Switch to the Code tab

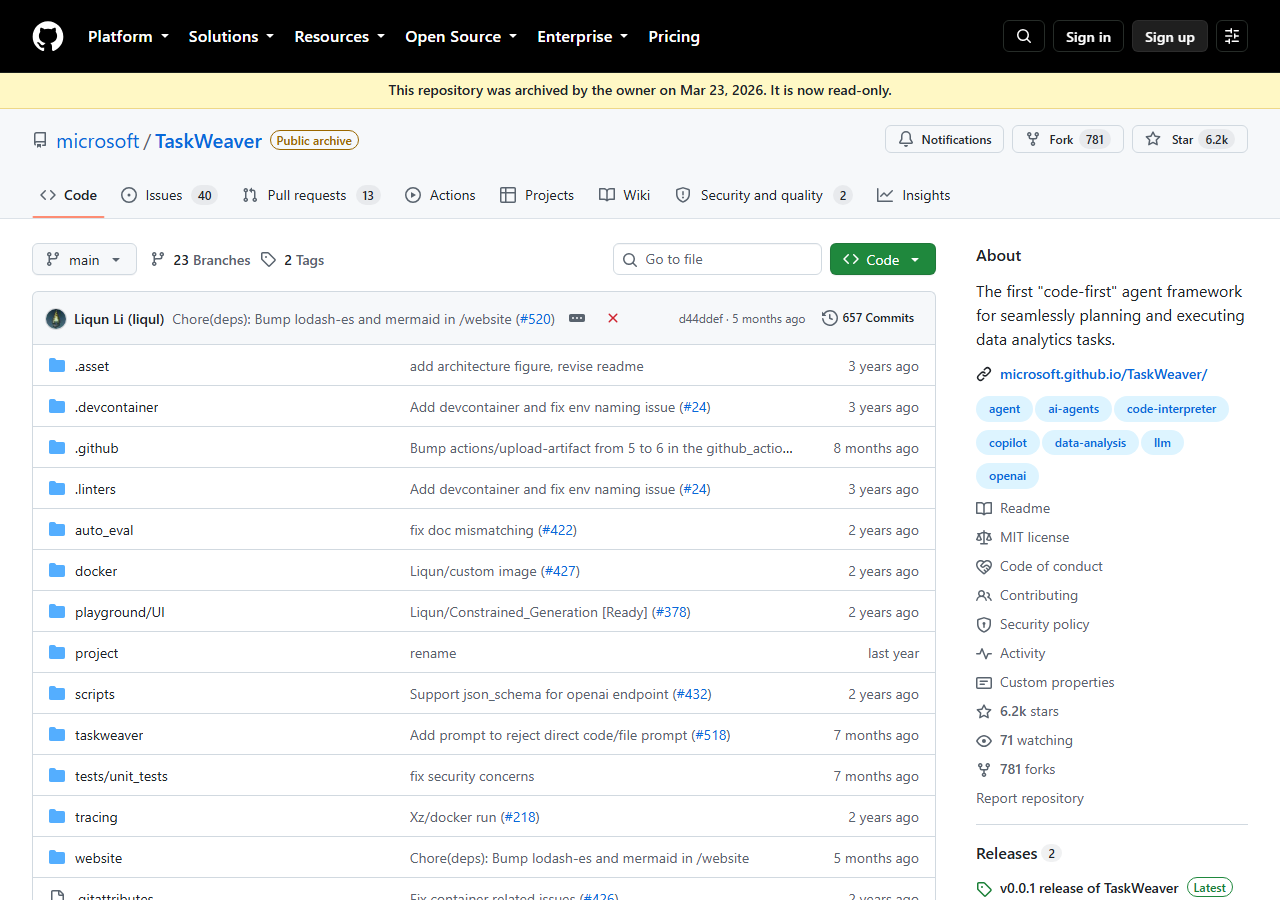click(x=68, y=195)
